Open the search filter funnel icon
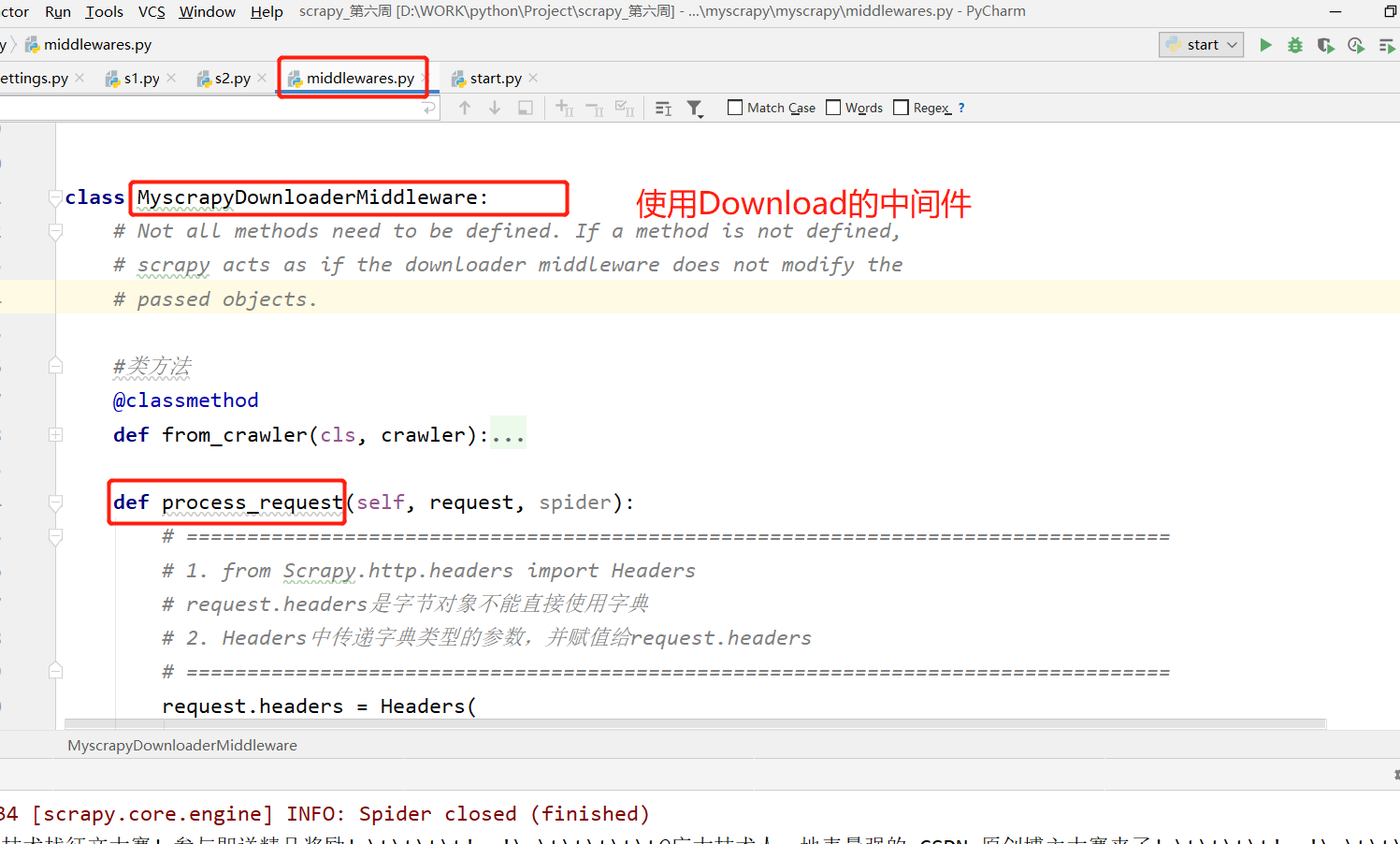This screenshot has width=1400, height=844. (x=696, y=108)
